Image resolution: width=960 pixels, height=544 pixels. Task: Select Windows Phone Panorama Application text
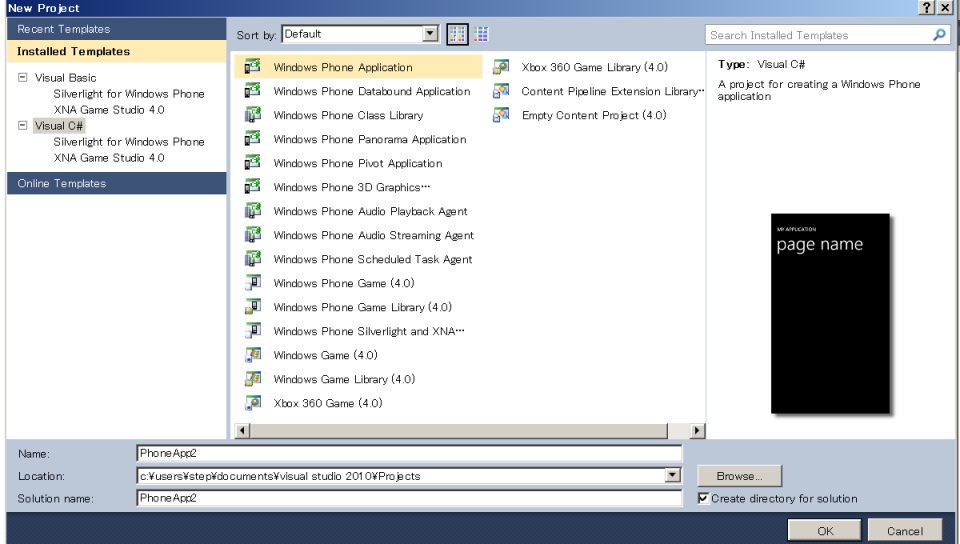point(370,140)
